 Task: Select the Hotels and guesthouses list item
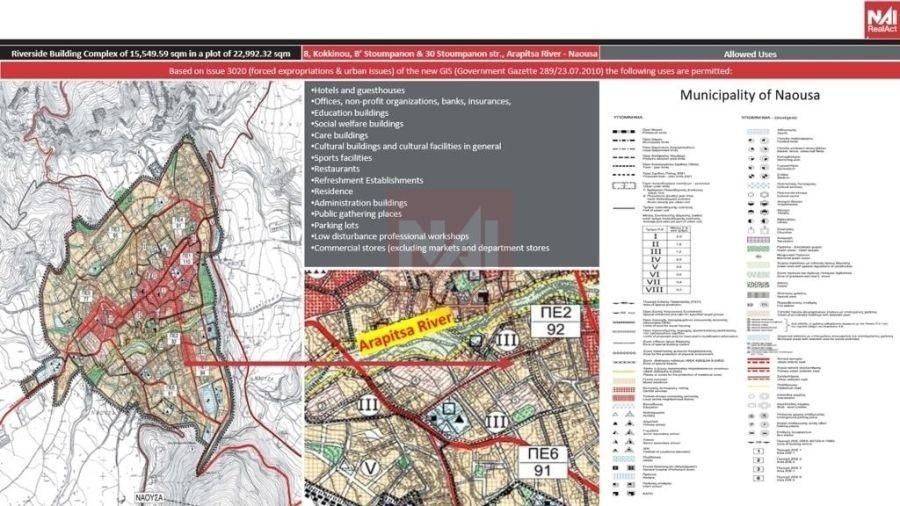coord(359,91)
